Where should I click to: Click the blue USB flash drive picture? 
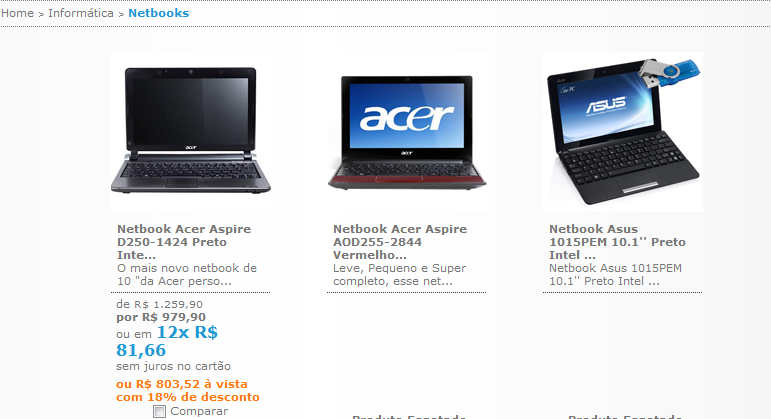(x=670, y=72)
